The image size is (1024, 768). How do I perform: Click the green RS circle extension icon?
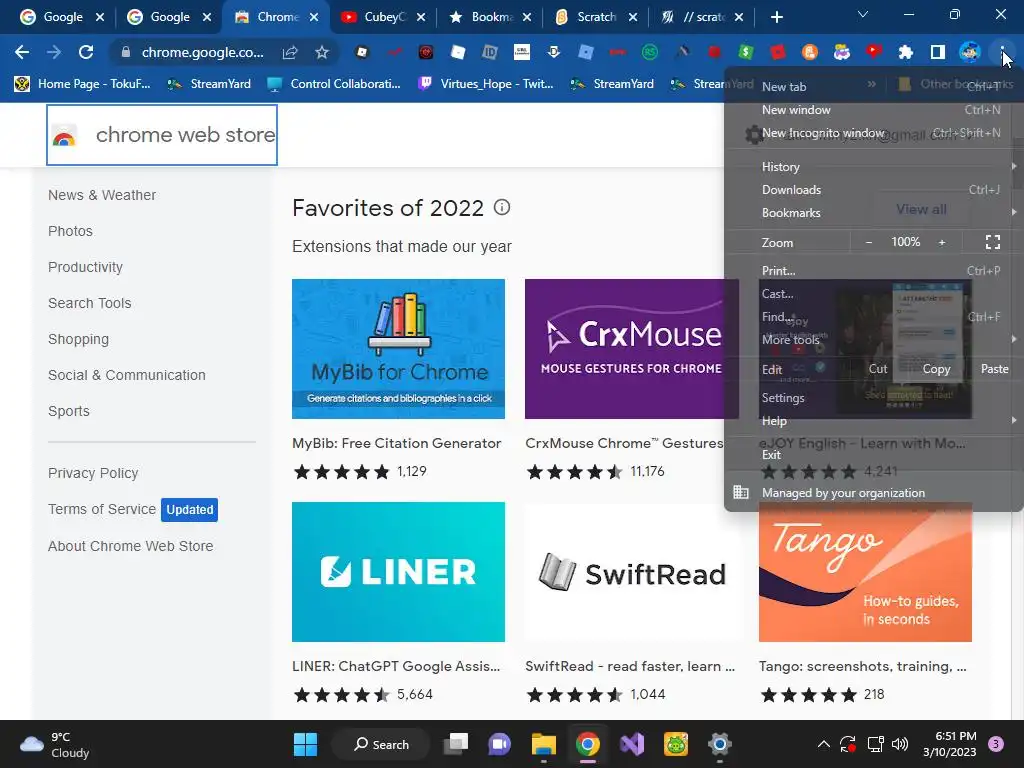(650, 52)
